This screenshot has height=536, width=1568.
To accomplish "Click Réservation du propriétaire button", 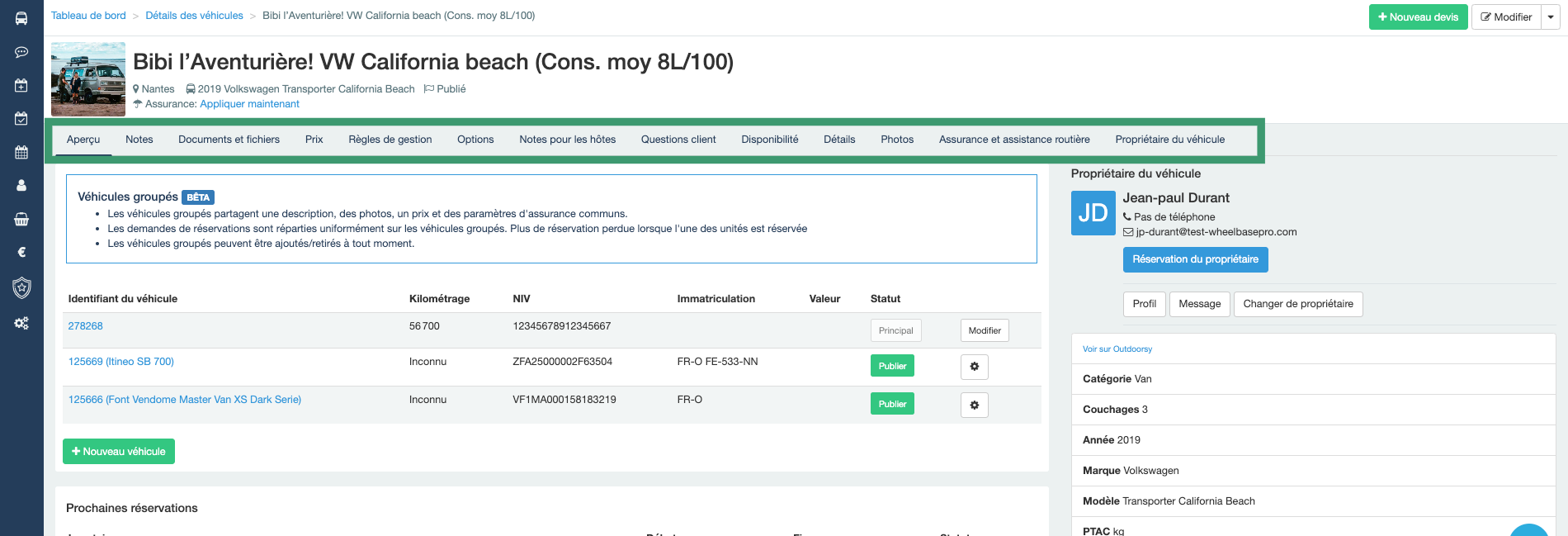I will point(1195,259).
